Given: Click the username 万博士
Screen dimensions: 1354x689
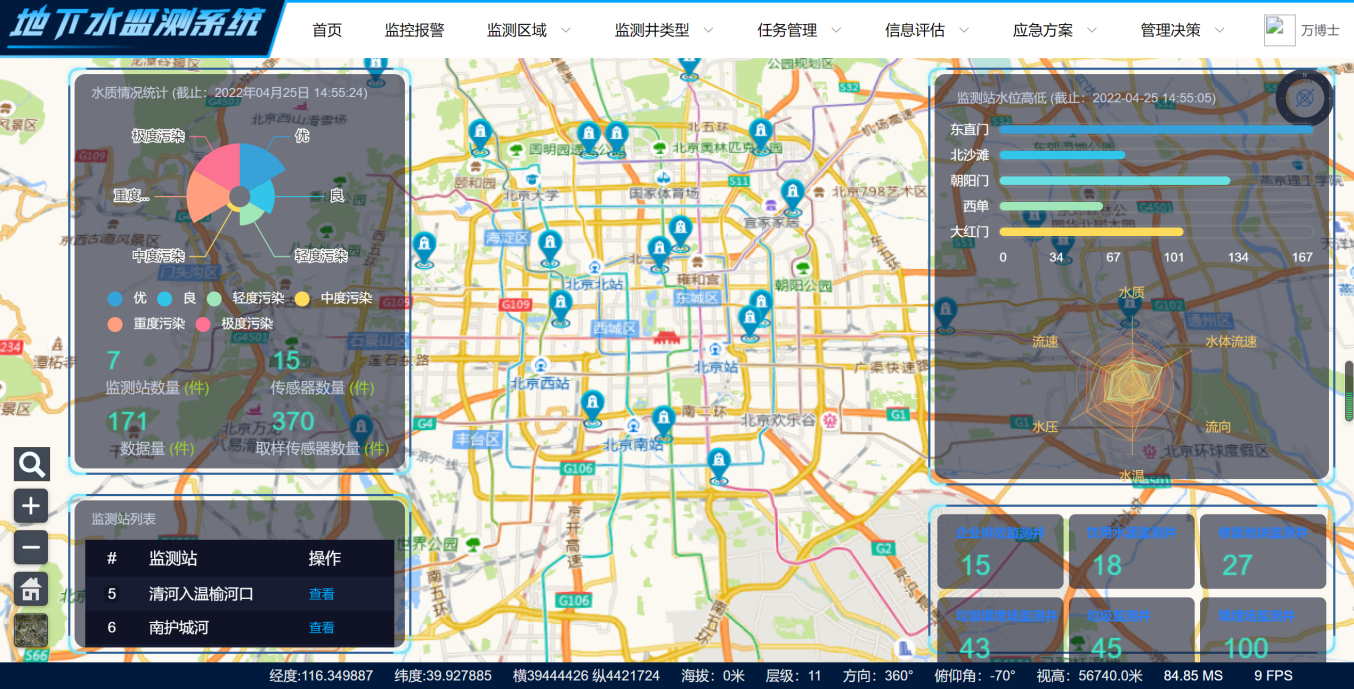Looking at the screenshot, I should point(1320,31).
